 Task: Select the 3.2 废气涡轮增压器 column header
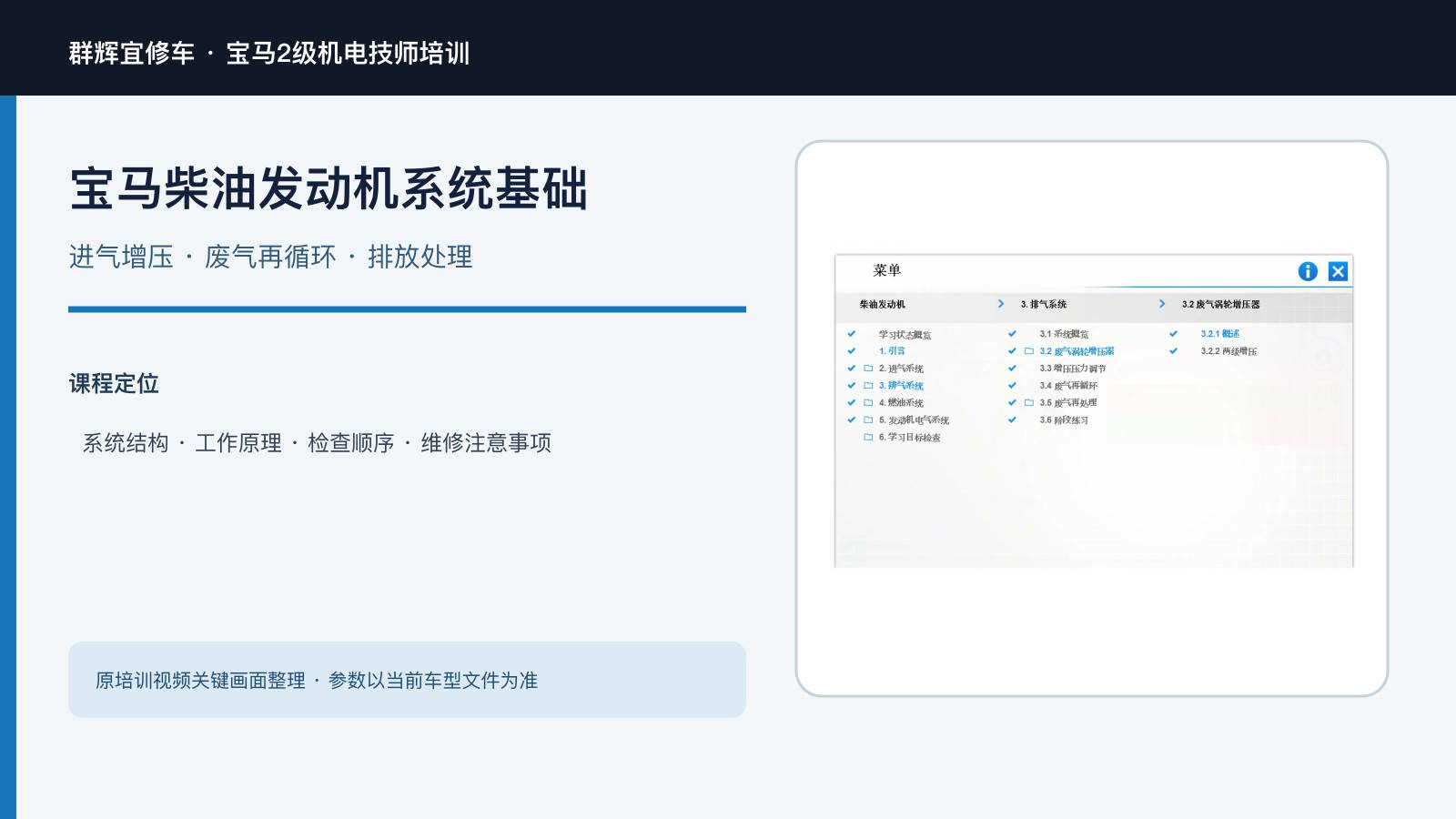click(1221, 304)
